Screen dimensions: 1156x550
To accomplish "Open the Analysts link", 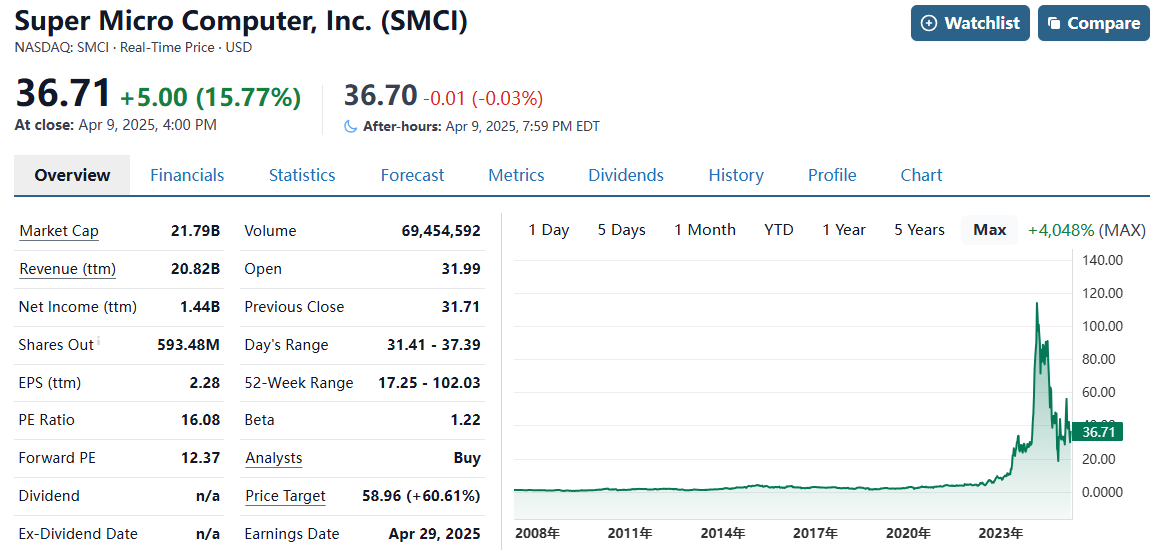I will (x=274, y=458).
